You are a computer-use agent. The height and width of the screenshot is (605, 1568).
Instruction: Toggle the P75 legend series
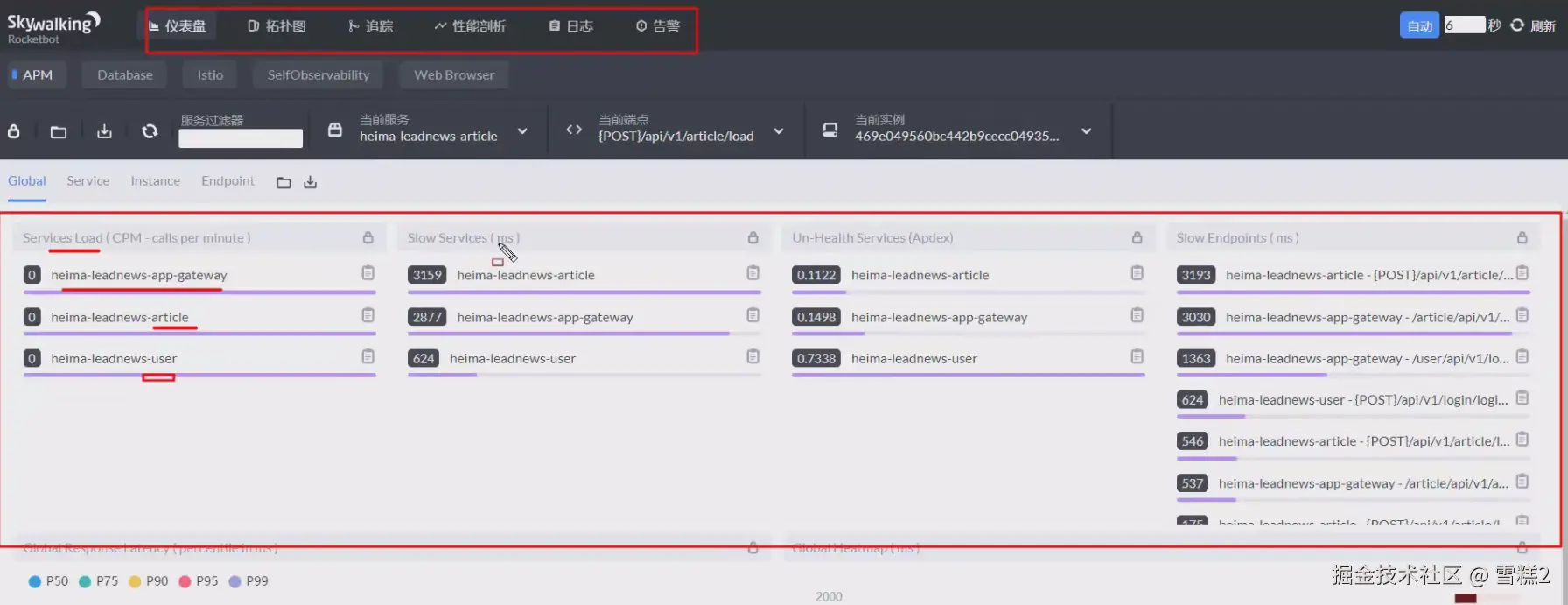click(x=99, y=581)
